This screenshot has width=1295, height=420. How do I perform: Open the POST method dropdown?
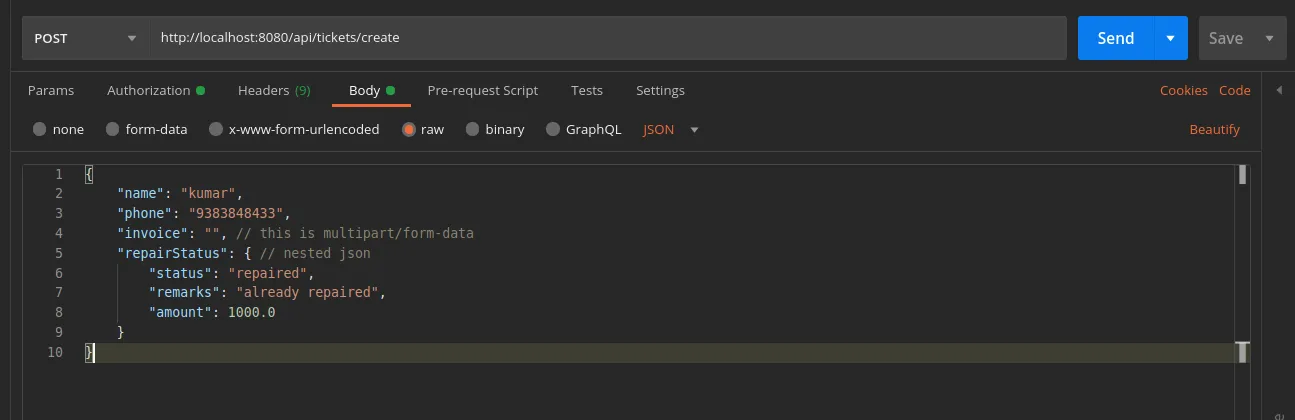85,38
